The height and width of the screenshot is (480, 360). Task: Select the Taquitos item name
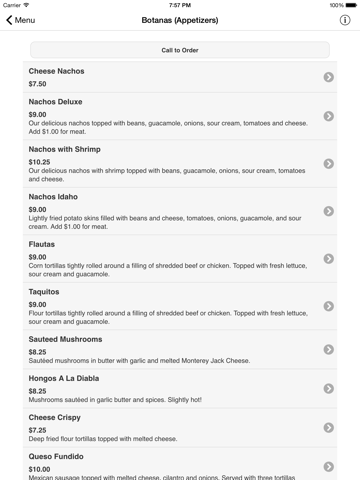[44, 292]
